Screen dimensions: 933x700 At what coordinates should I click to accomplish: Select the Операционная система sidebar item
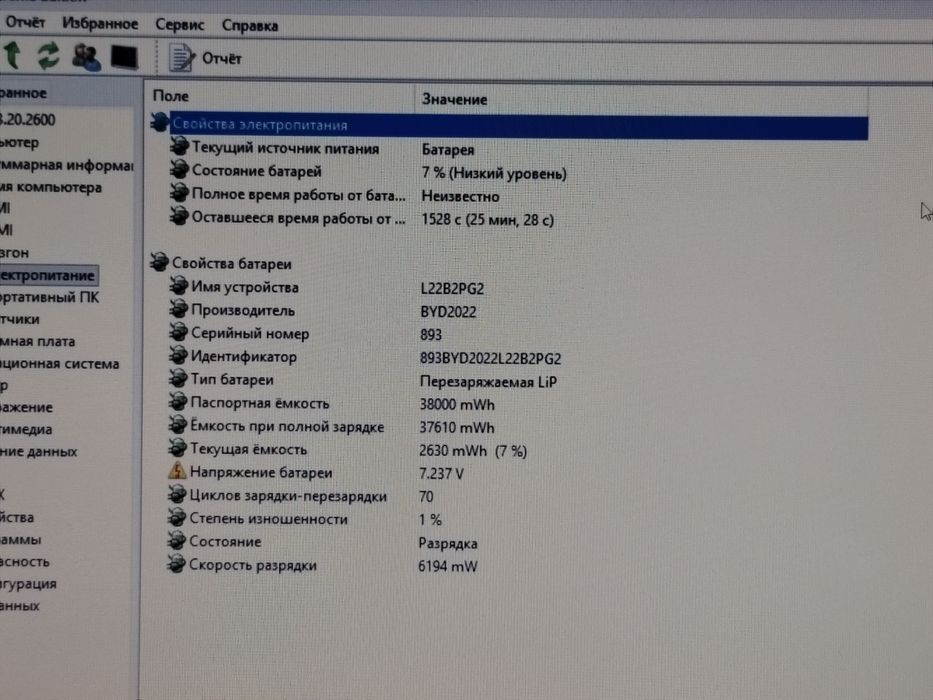tap(60, 364)
